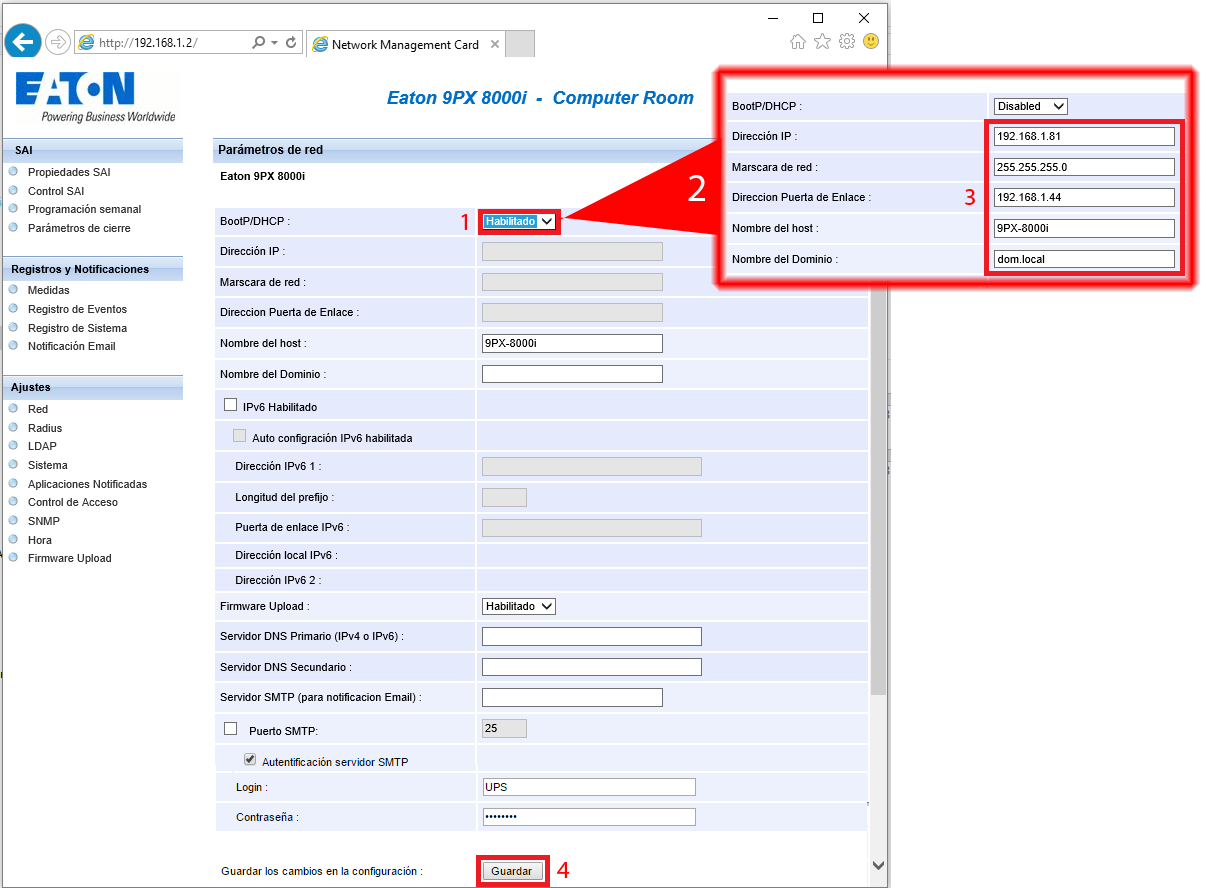Click the Parámetros de red heading
The height and width of the screenshot is (888, 1206).
(271, 150)
